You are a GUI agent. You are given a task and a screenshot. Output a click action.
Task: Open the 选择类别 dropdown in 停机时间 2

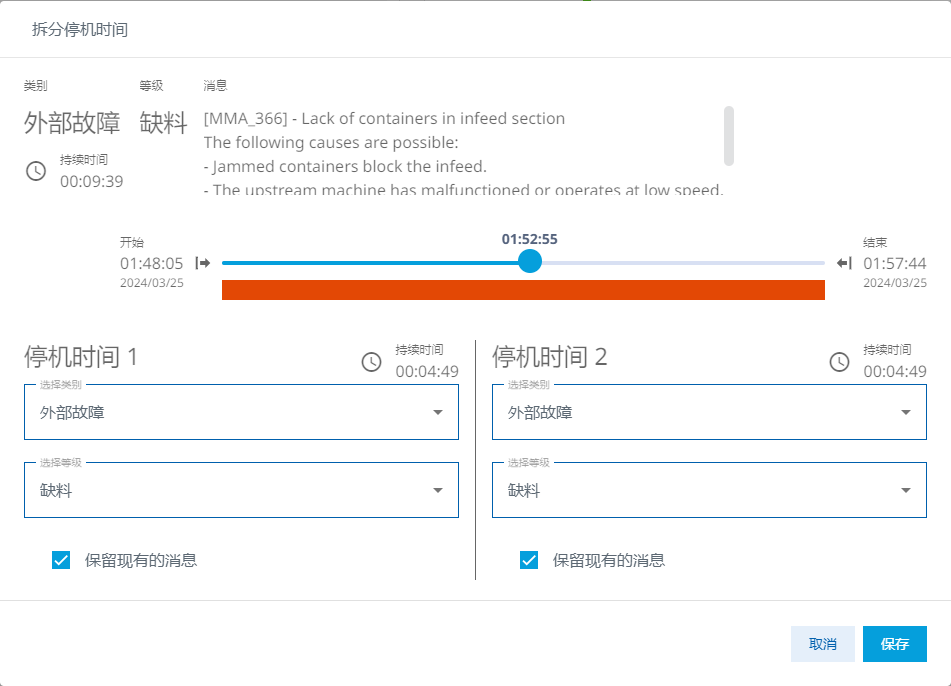coord(708,412)
